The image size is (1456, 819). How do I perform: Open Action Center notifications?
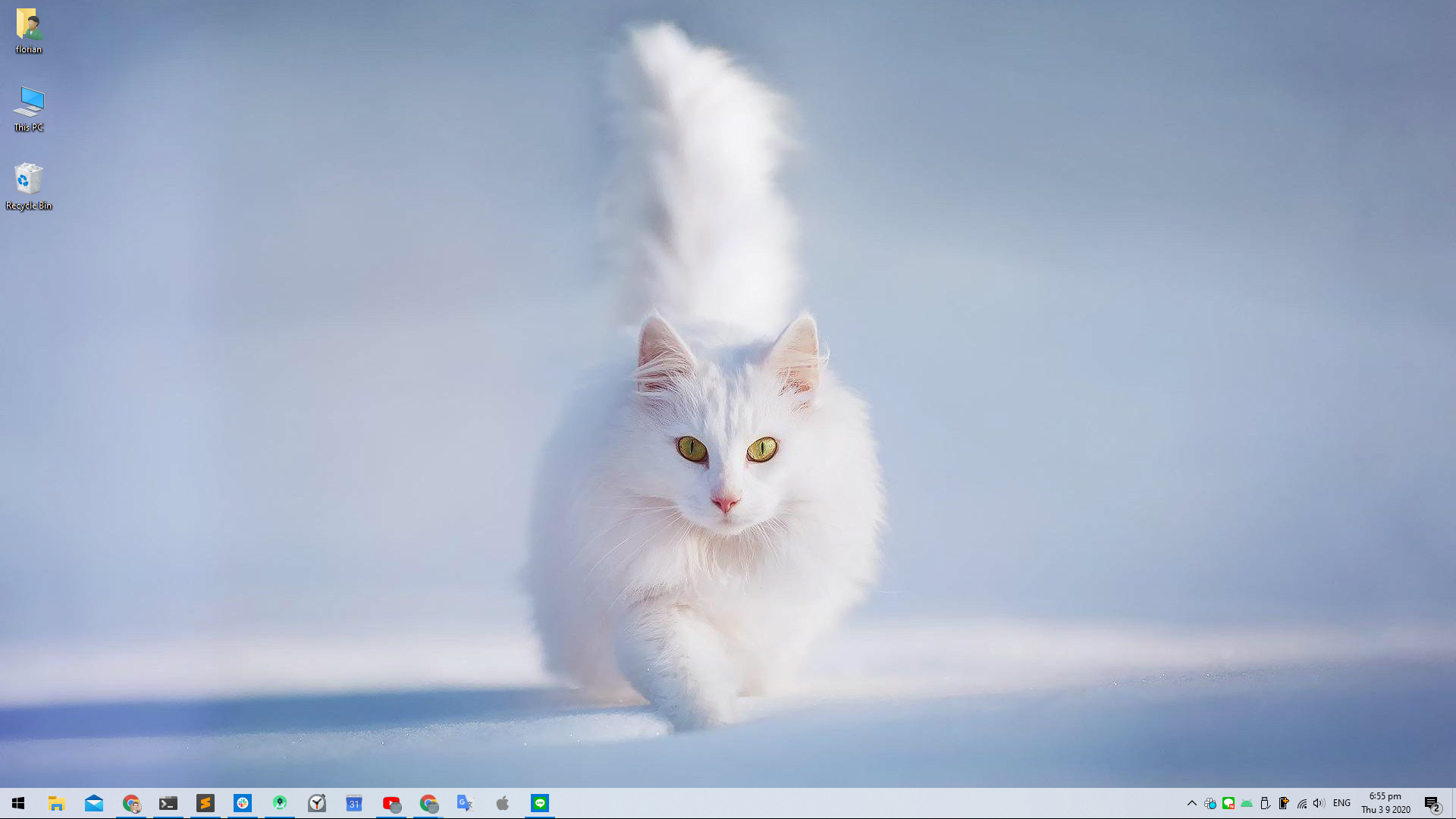[1432, 804]
